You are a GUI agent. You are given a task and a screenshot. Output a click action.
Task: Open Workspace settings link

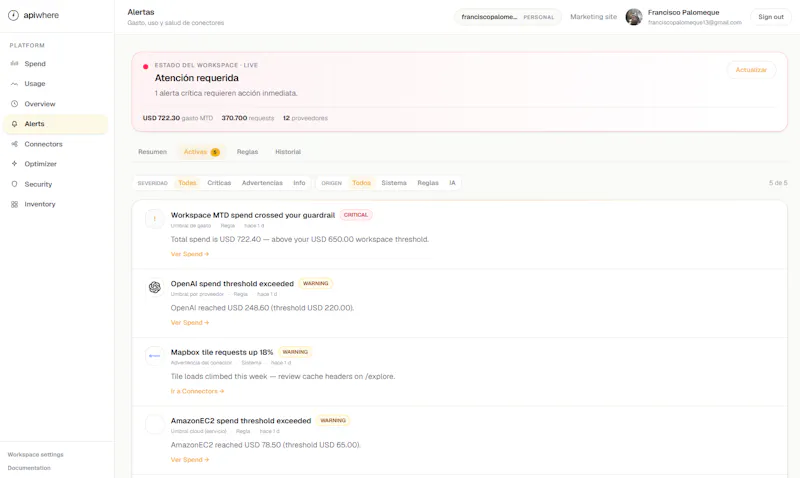[x=36, y=455]
